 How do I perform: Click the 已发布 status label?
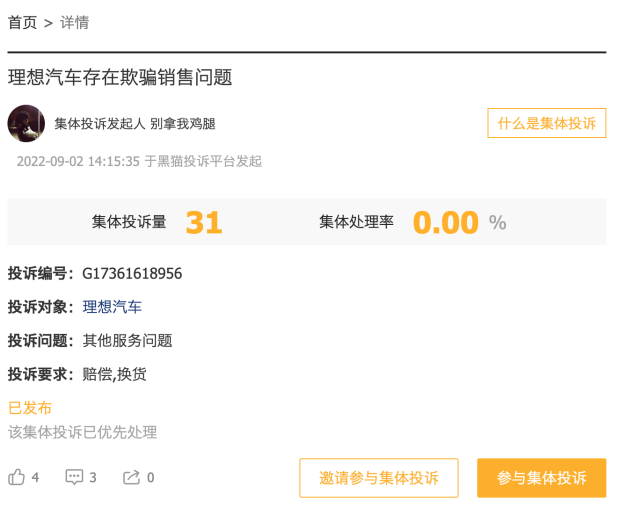click(30, 408)
